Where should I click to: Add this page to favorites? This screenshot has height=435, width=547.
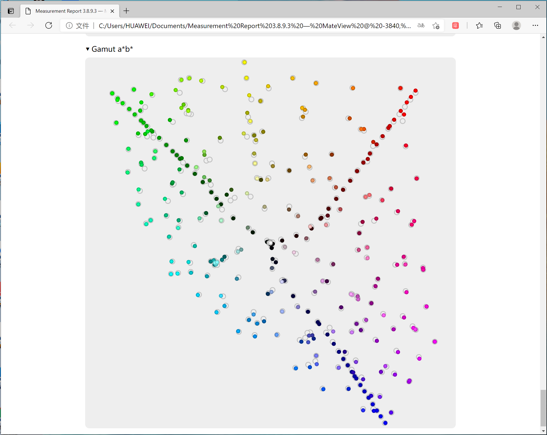click(x=436, y=25)
